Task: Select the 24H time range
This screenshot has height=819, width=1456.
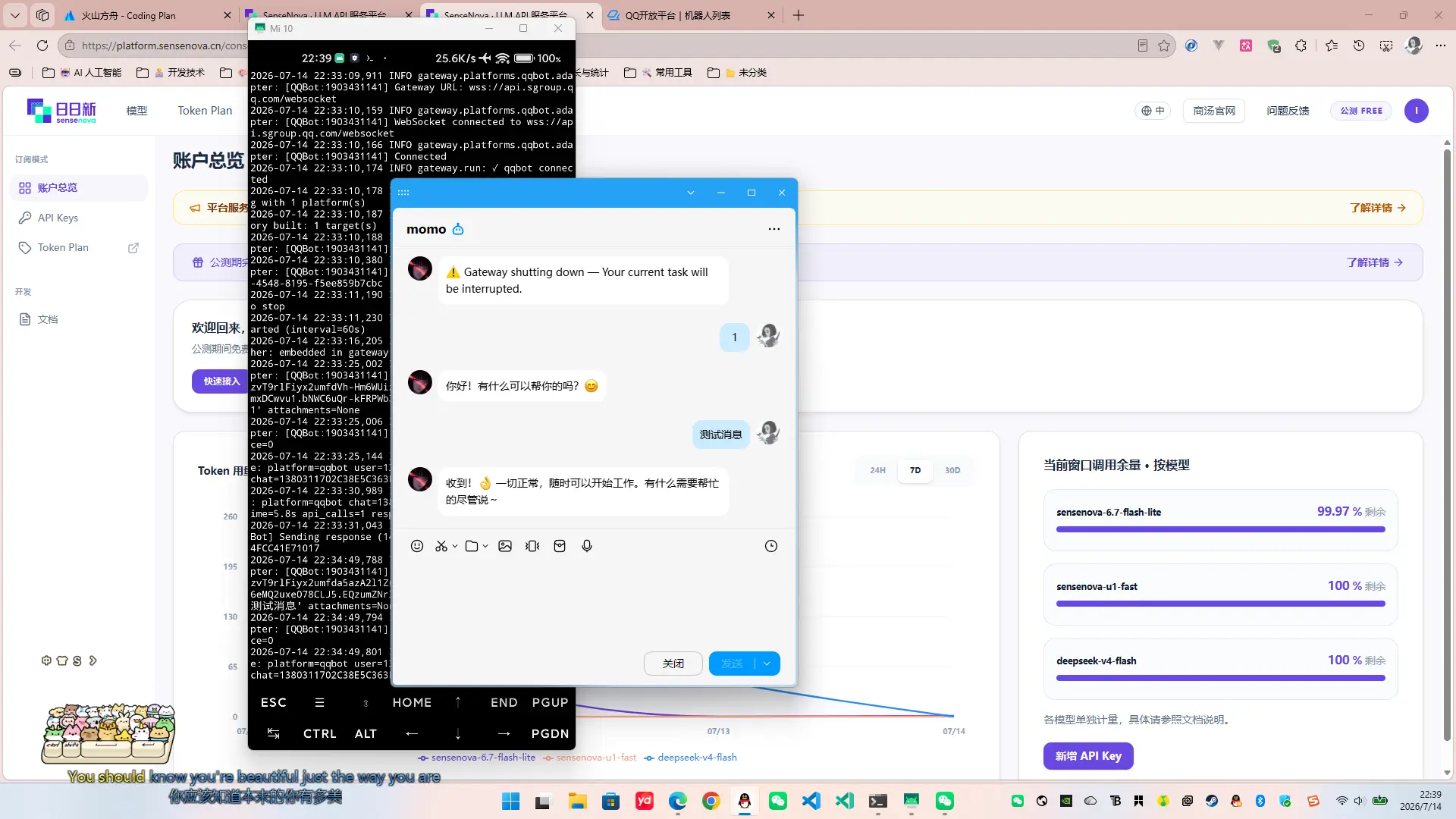Action: tap(877, 470)
